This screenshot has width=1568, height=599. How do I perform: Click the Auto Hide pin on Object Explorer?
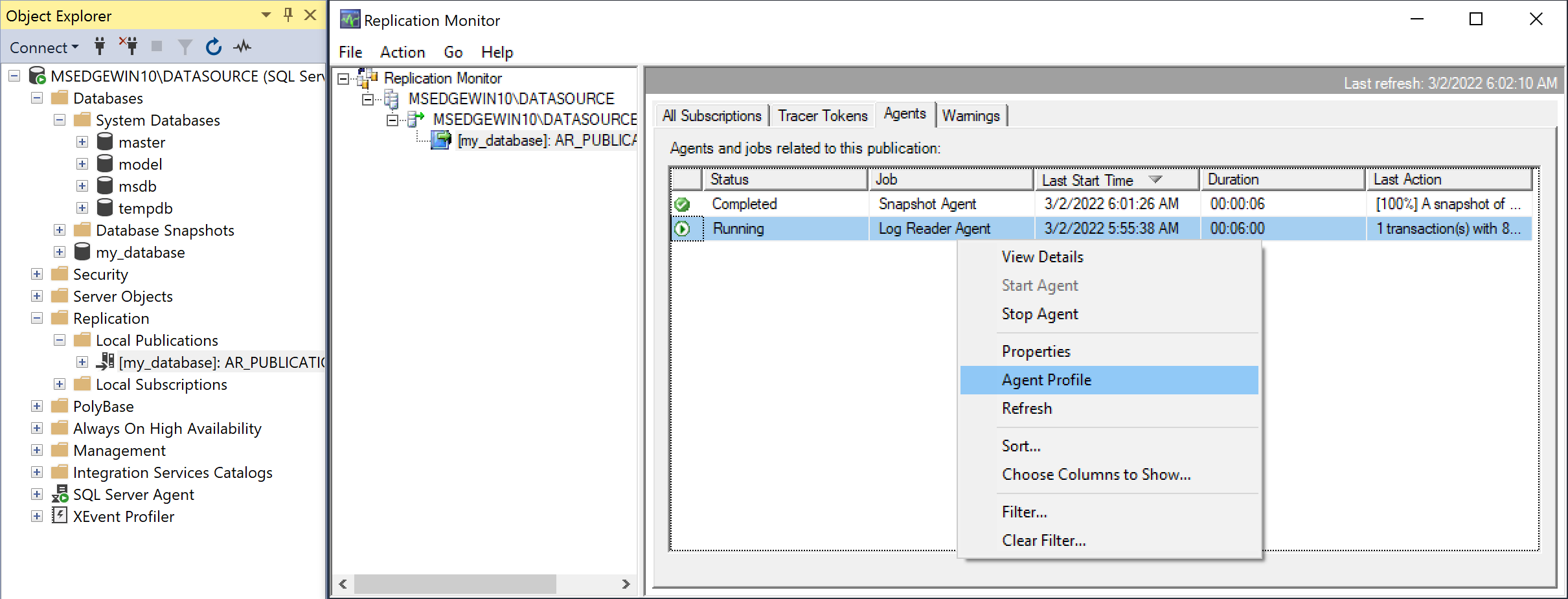[x=288, y=15]
